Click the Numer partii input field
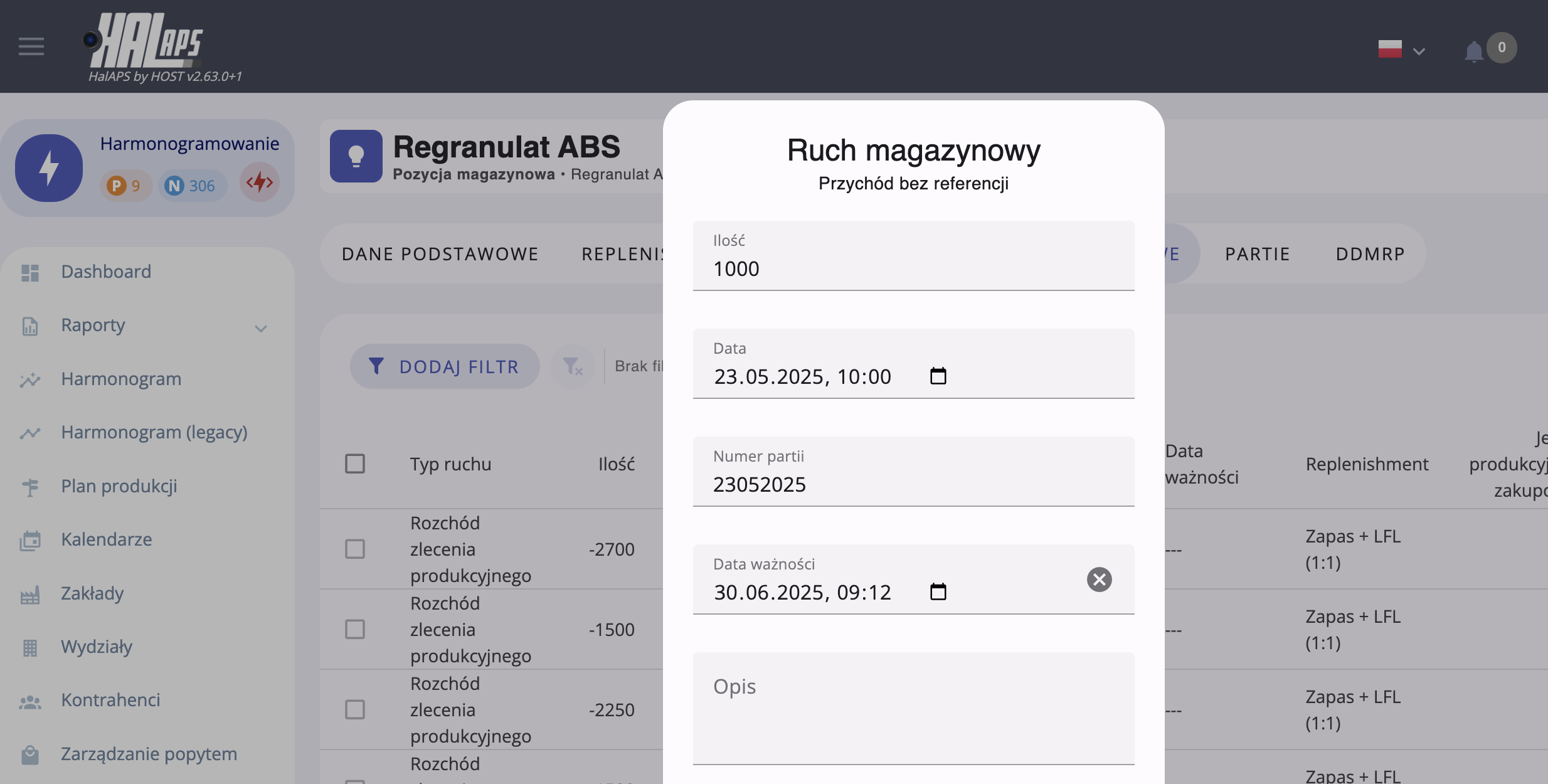The image size is (1548, 784). pyautogui.click(x=913, y=484)
